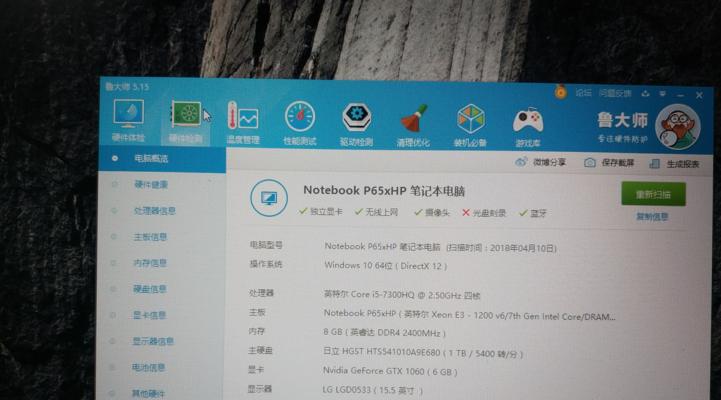The height and width of the screenshot is (400, 721).
Task: Click the Notebook P65xHP motherboard value
Action: coord(469,315)
